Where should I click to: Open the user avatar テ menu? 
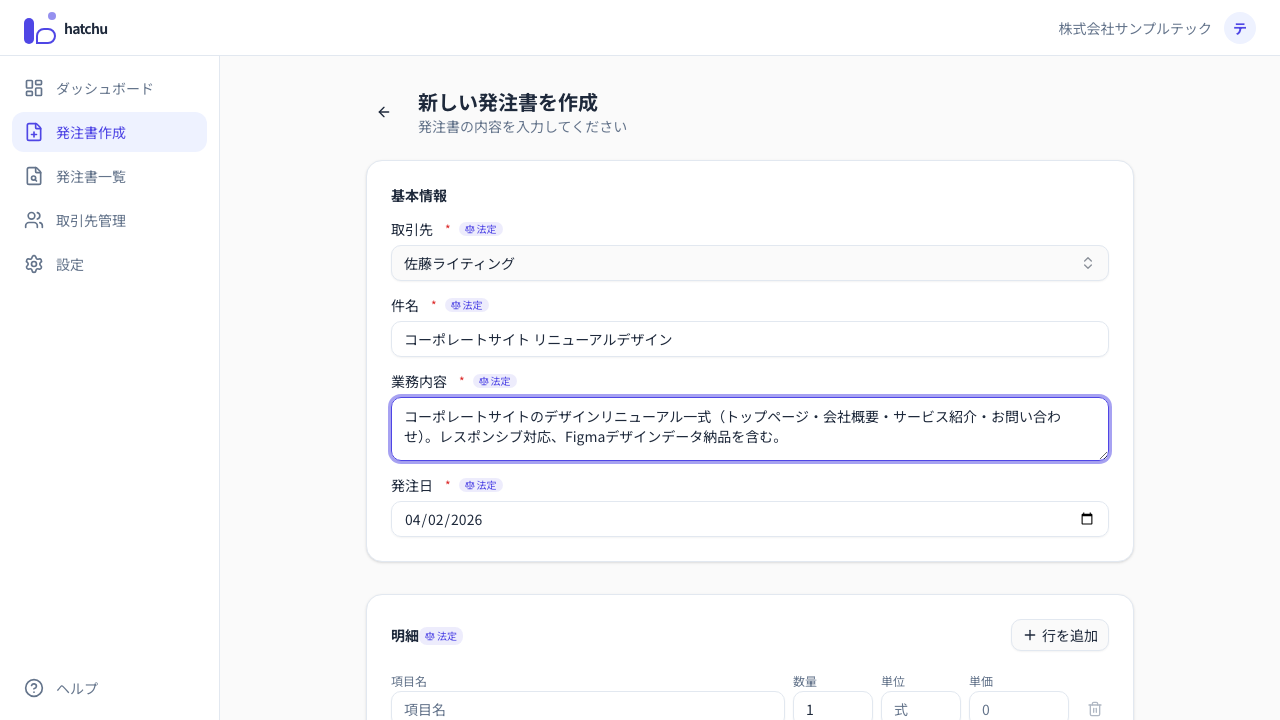(1240, 28)
